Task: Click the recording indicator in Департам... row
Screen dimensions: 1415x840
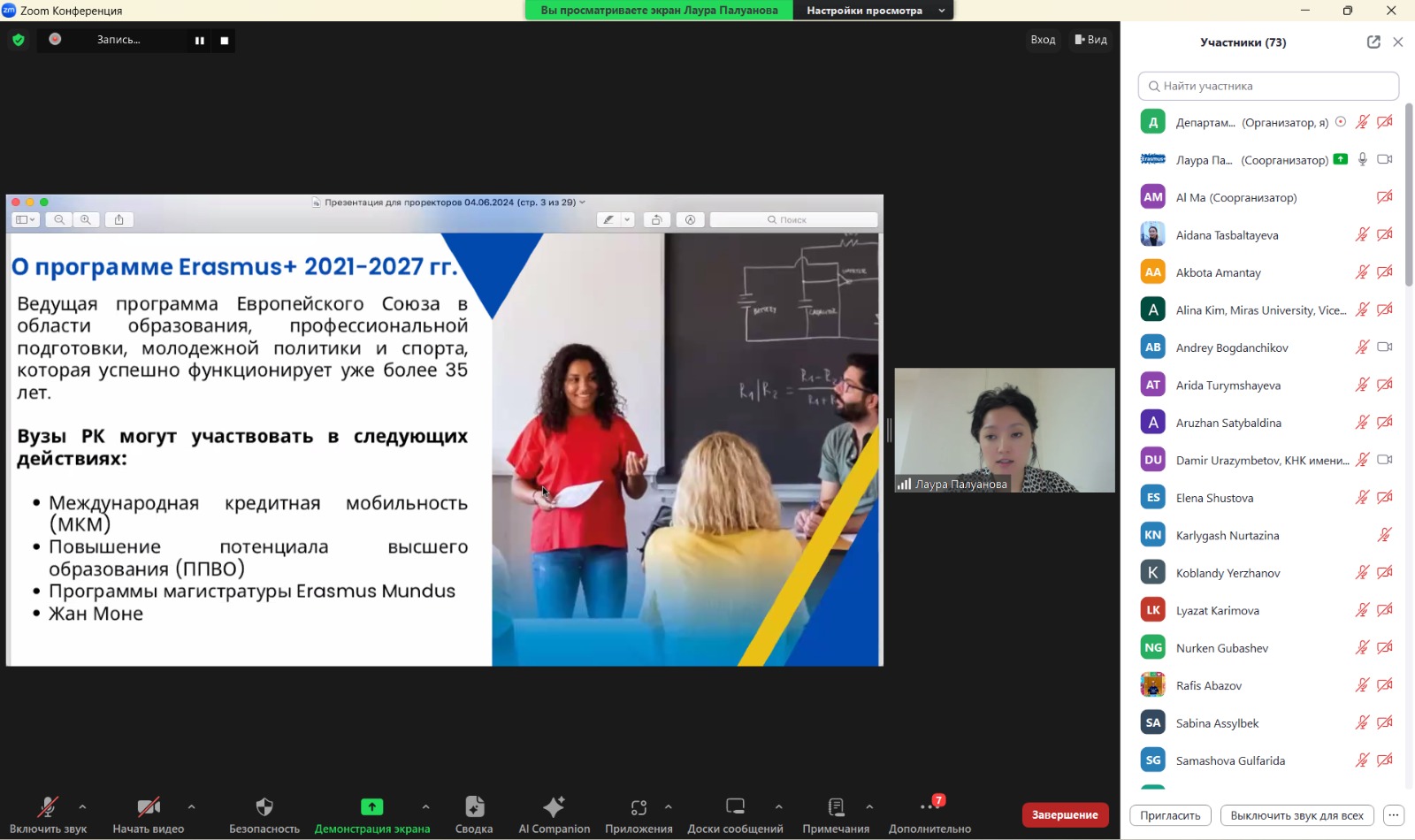Action: pyautogui.click(x=1341, y=122)
